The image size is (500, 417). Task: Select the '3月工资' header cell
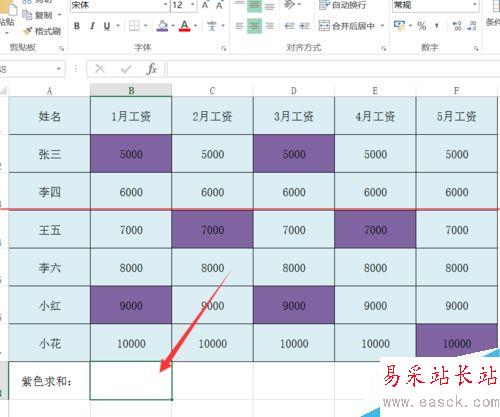(x=294, y=116)
